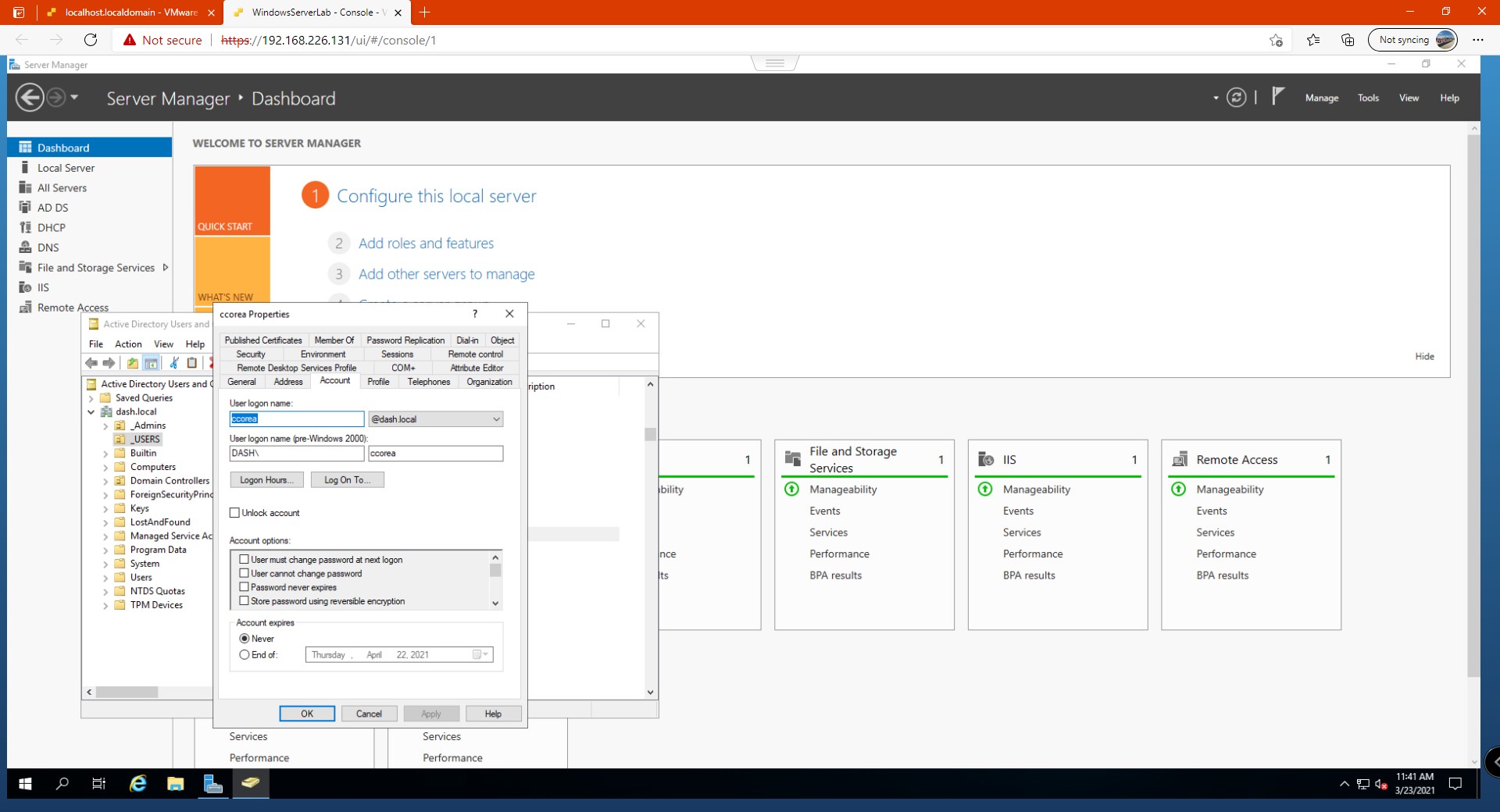
Task: Switch to the Member Of tab
Action: point(334,340)
